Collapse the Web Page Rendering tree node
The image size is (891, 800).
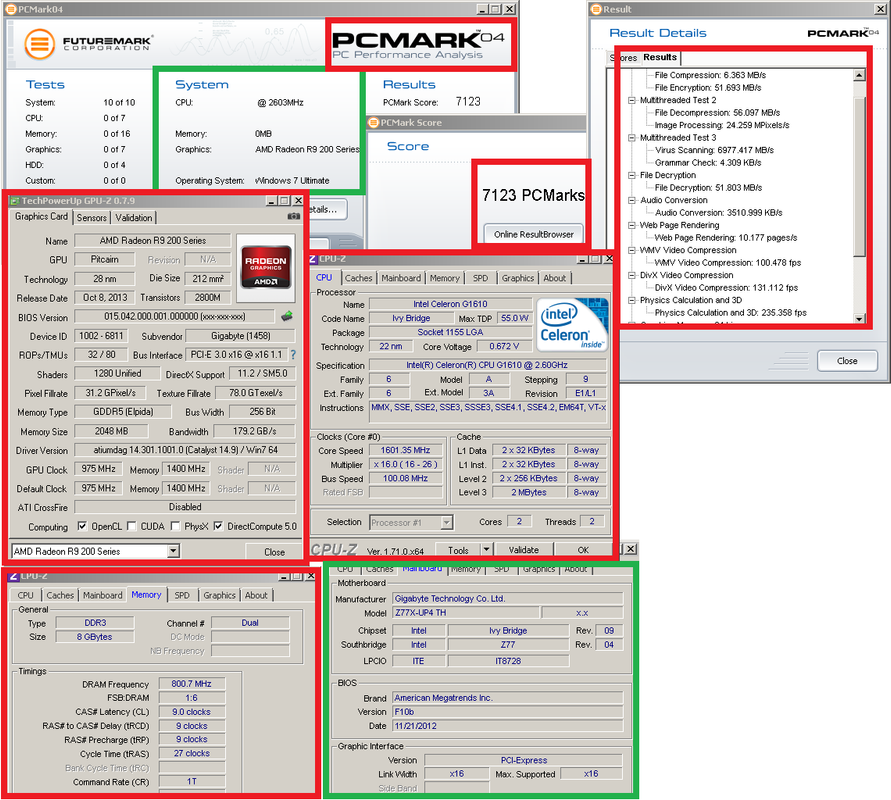point(631,225)
